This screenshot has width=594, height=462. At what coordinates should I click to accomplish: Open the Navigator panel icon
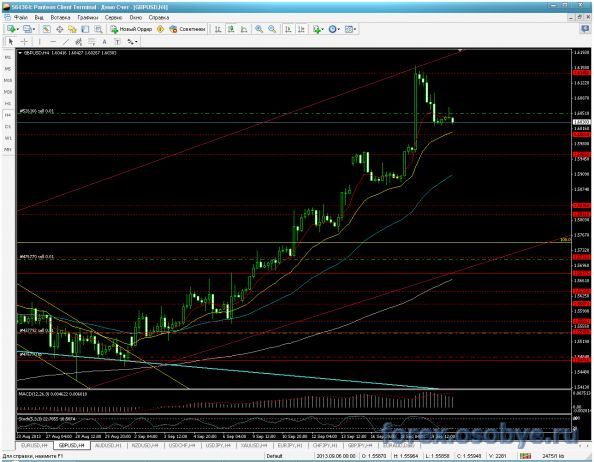pos(72,29)
